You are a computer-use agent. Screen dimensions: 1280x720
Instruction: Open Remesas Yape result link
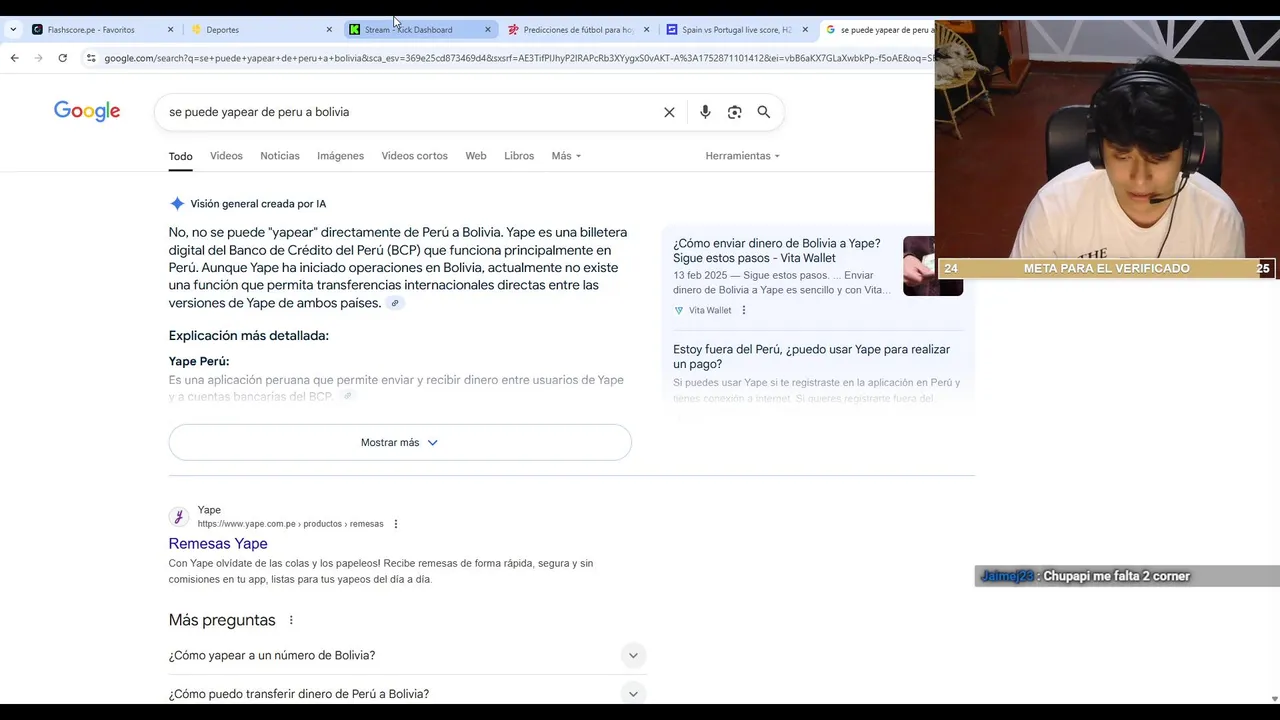point(218,544)
